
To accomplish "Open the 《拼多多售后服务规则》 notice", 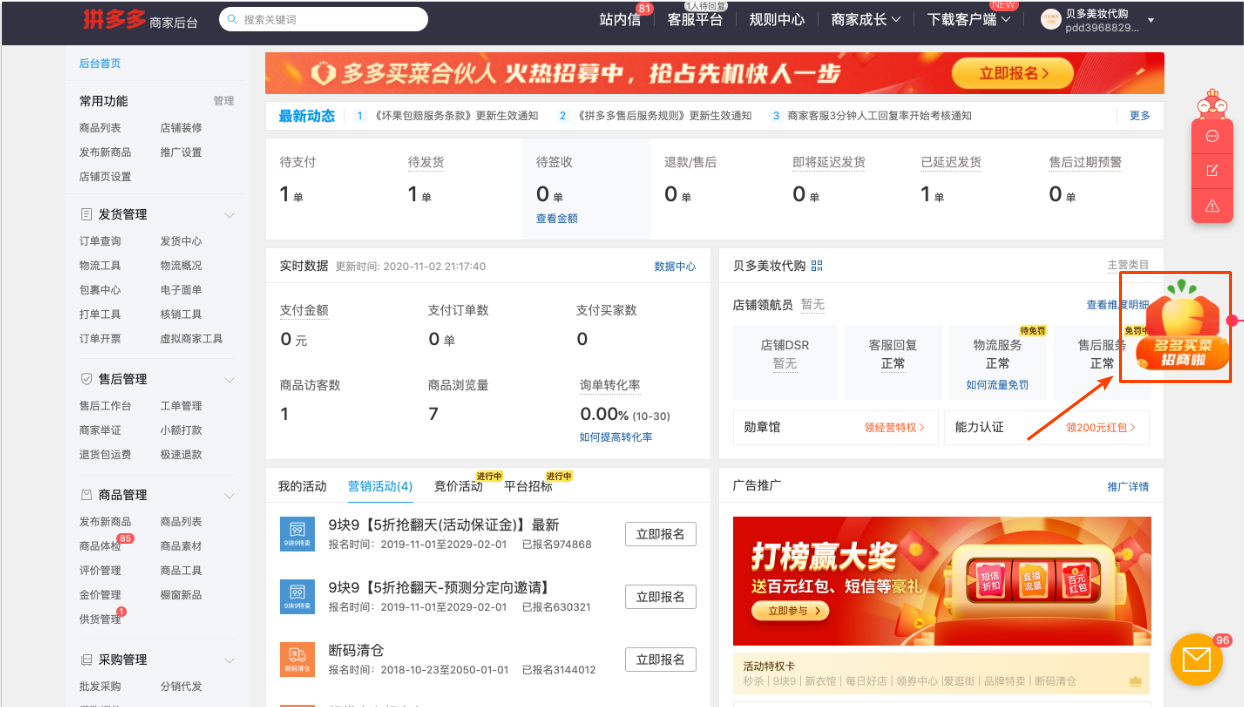I will pyautogui.click(x=663, y=116).
